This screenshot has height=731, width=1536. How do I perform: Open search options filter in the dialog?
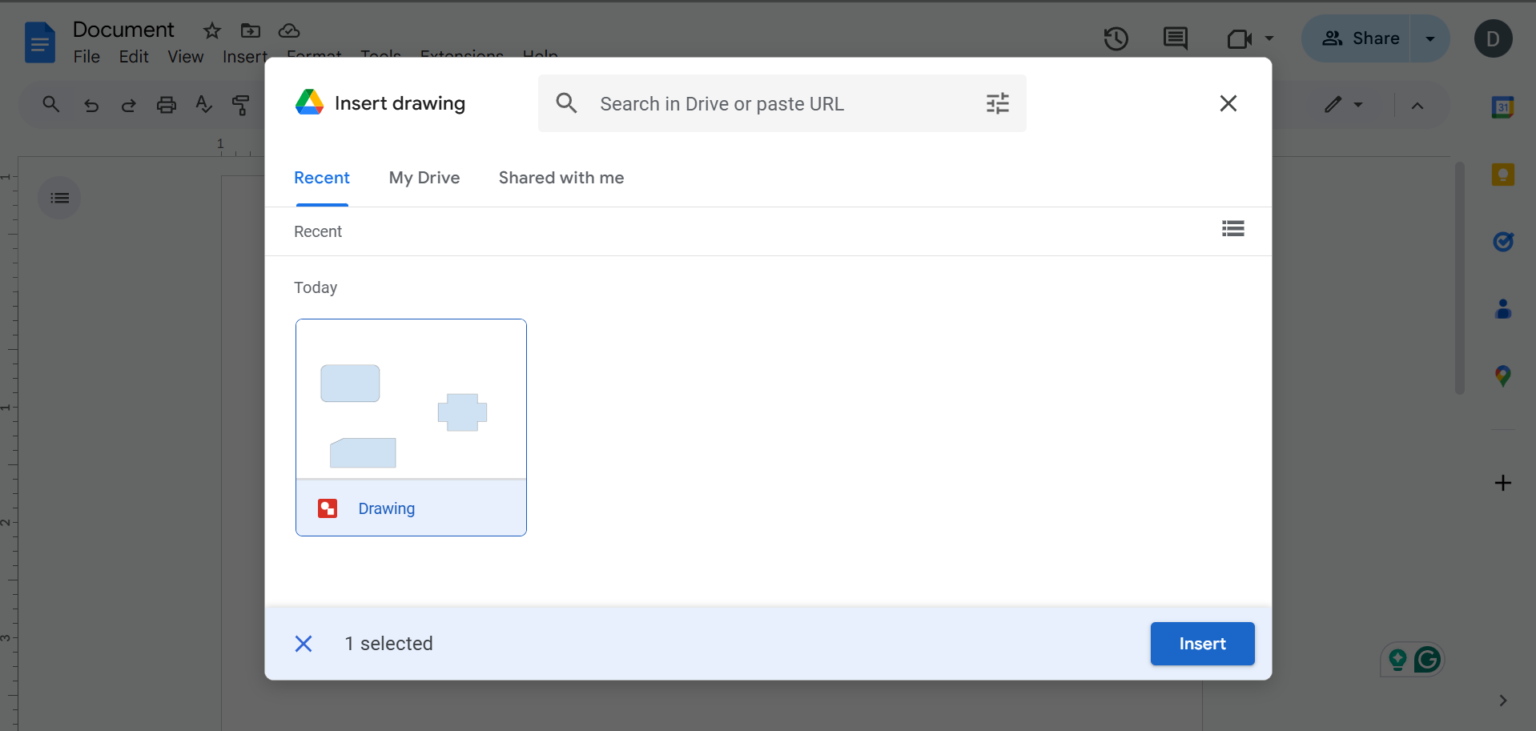click(x=997, y=103)
